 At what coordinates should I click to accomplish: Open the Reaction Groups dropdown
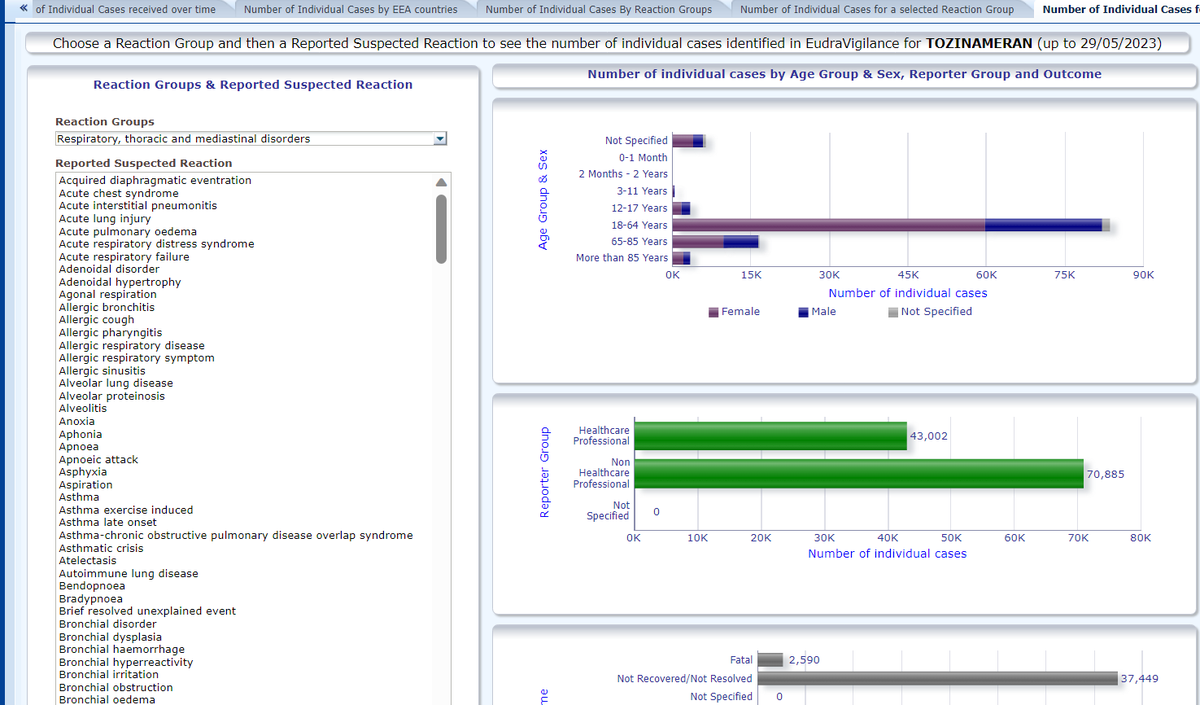[x=439, y=139]
